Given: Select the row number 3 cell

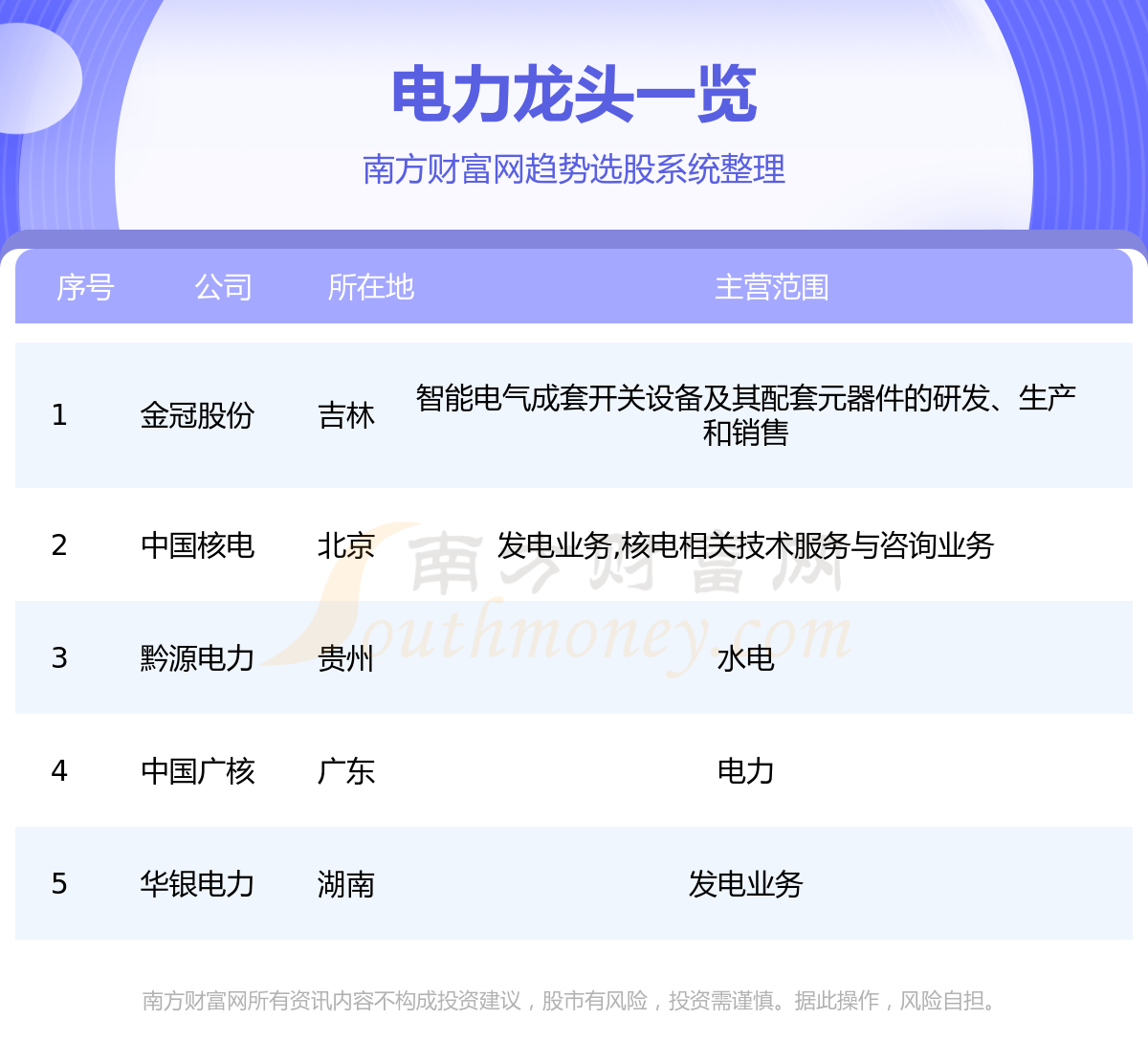Looking at the screenshot, I should 59,658.
